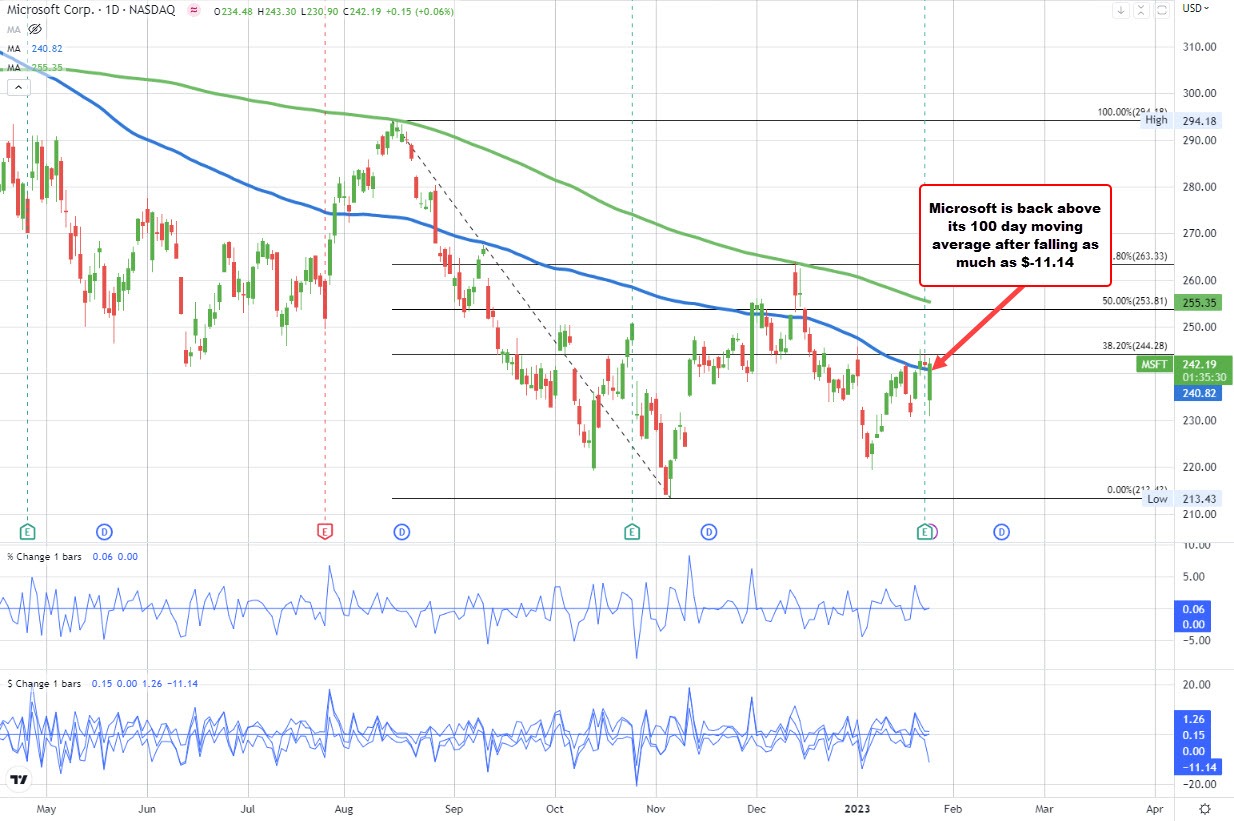
Task: Click the dividend marker near February
Action: (1001, 531)
